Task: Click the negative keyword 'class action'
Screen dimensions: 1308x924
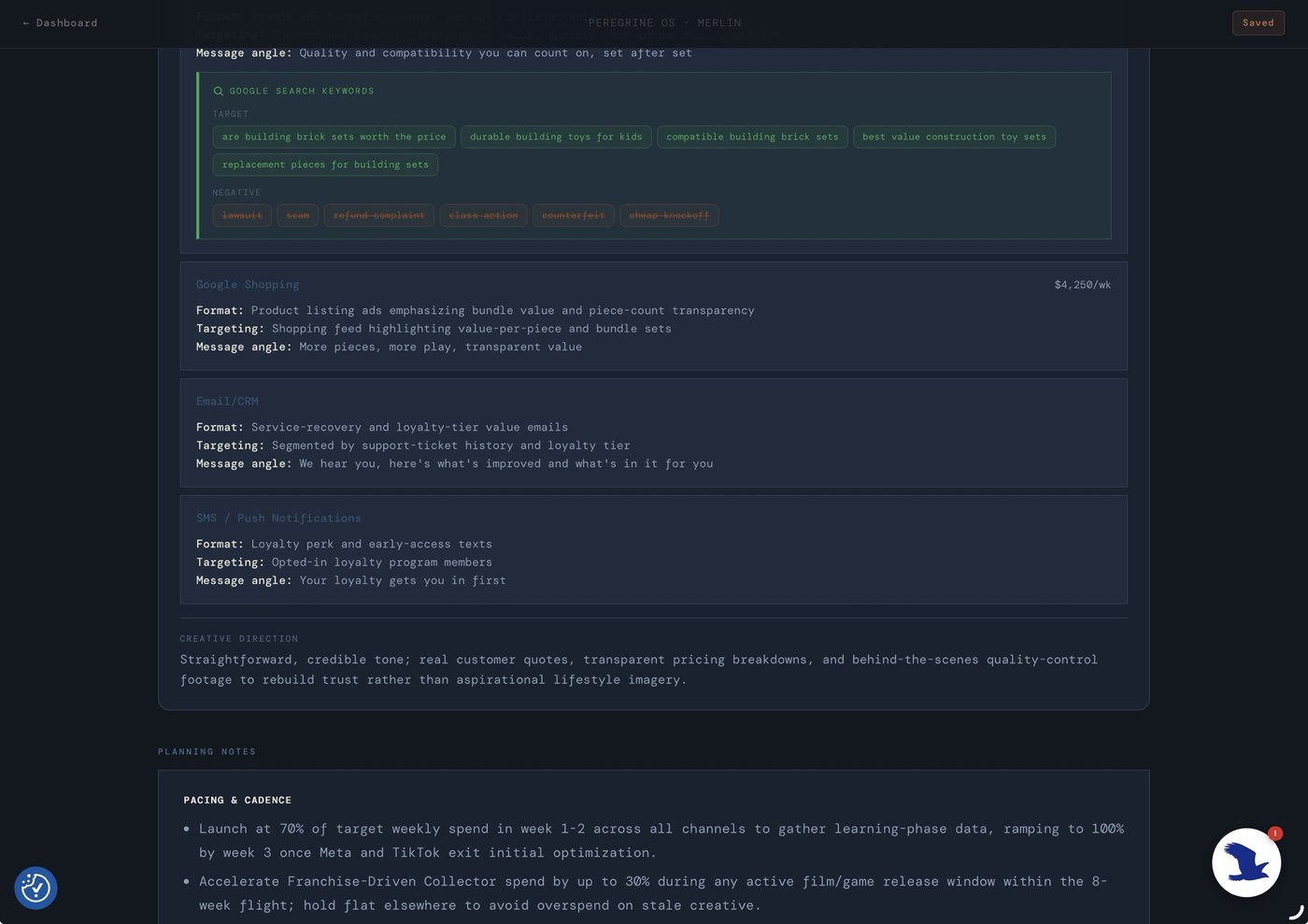Action: 483,216
